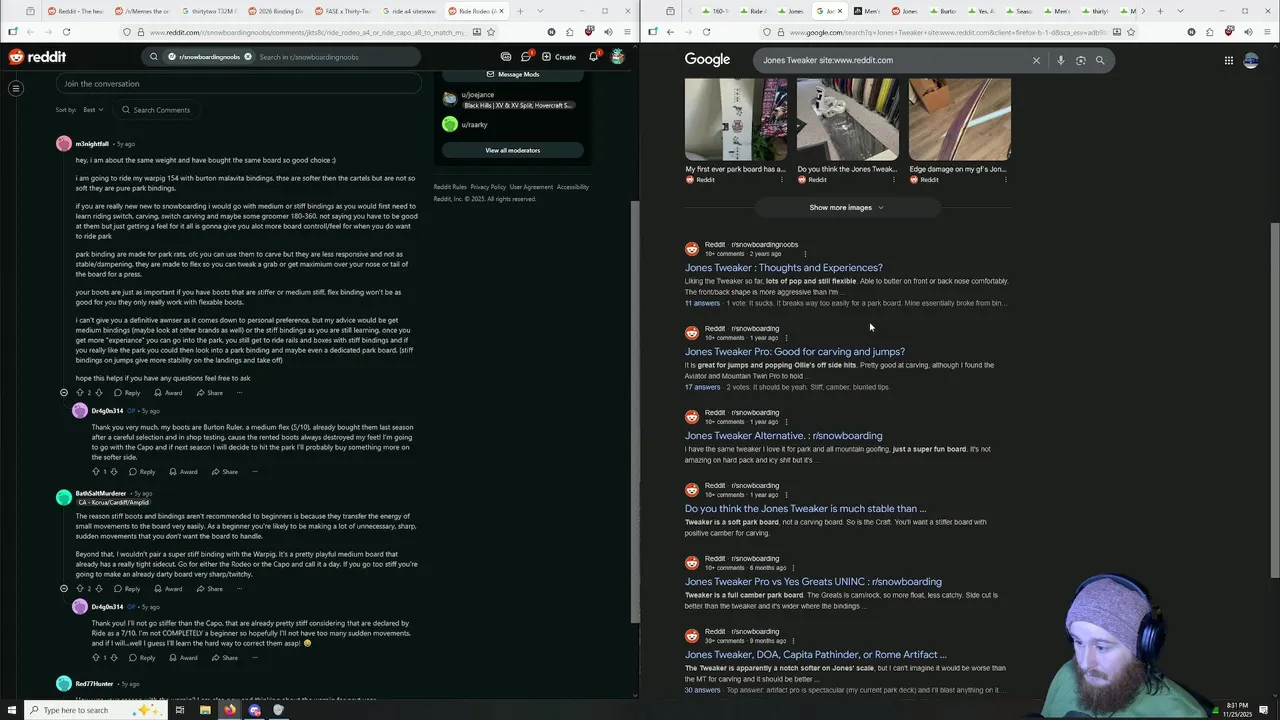The height and width of the screenshot is (720, 1280).
Task: Open Reddit user avatar menu
Action: [x=618, y=57]
